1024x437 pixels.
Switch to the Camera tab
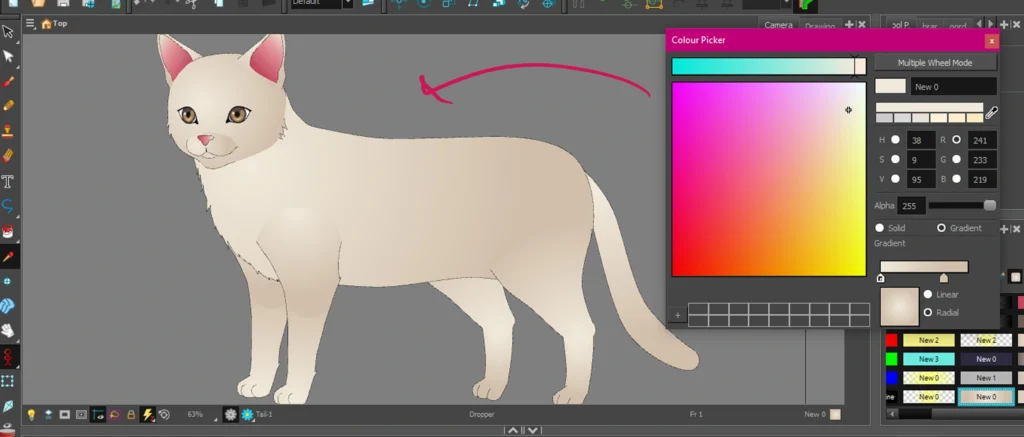(x=778, y=25)
